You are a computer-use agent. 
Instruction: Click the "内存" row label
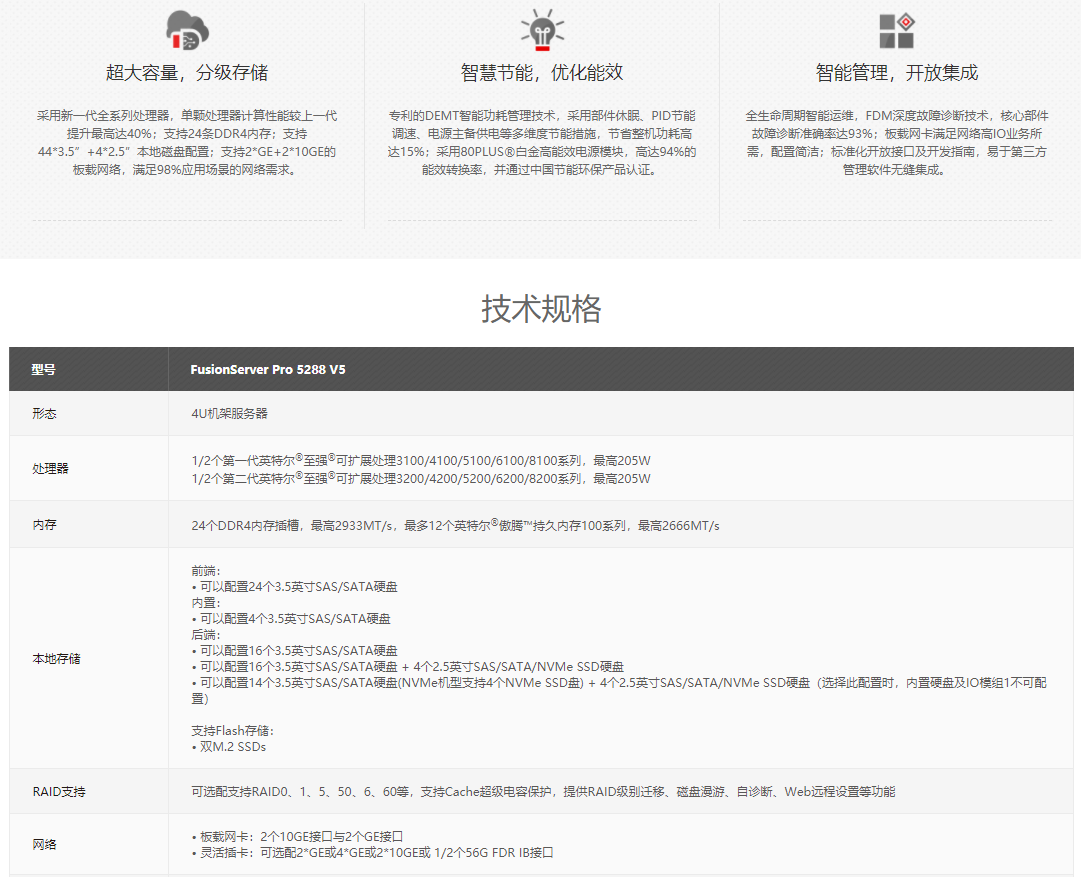coord(44,525)
